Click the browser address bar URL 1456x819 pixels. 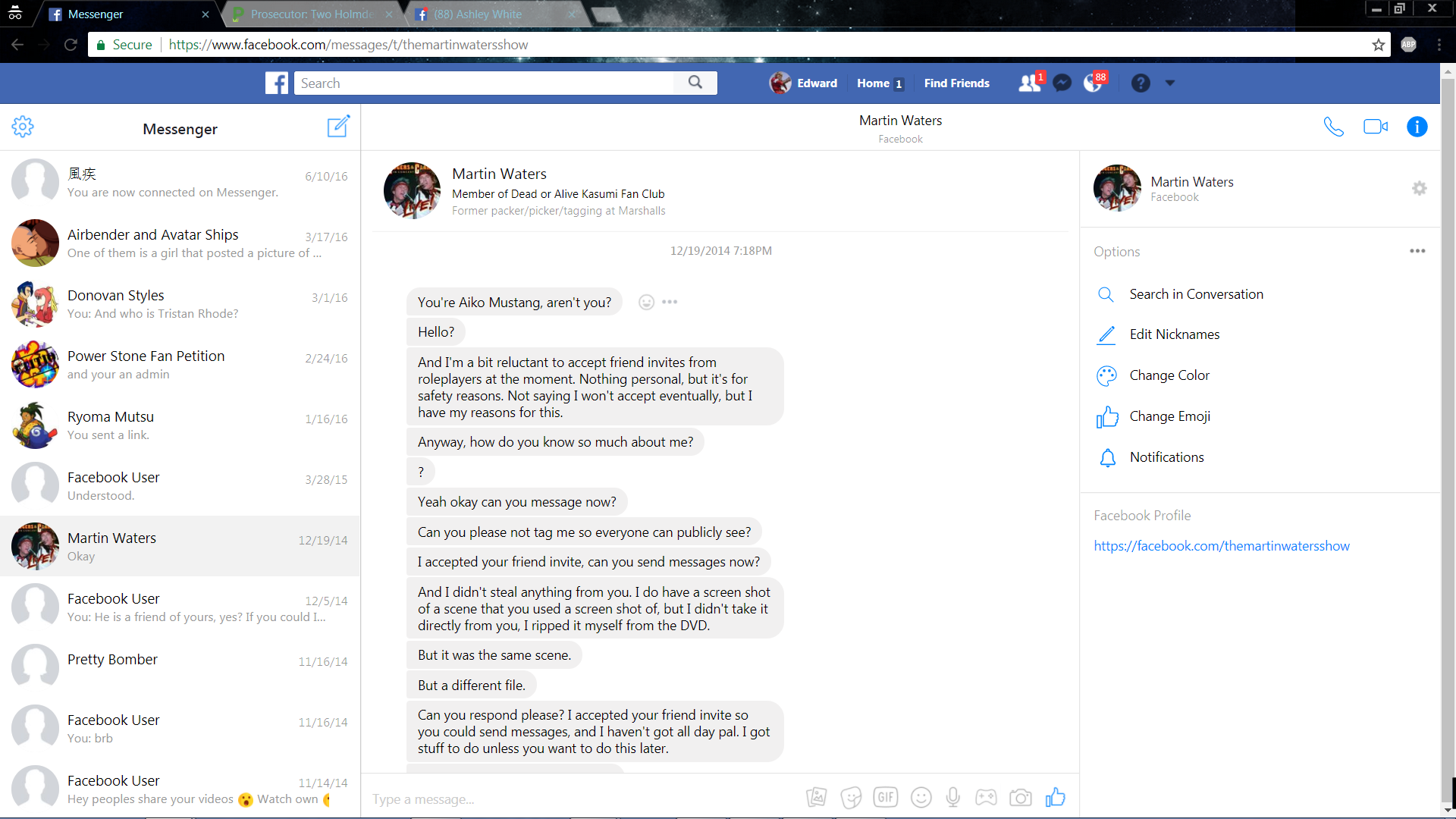point(348,45)
